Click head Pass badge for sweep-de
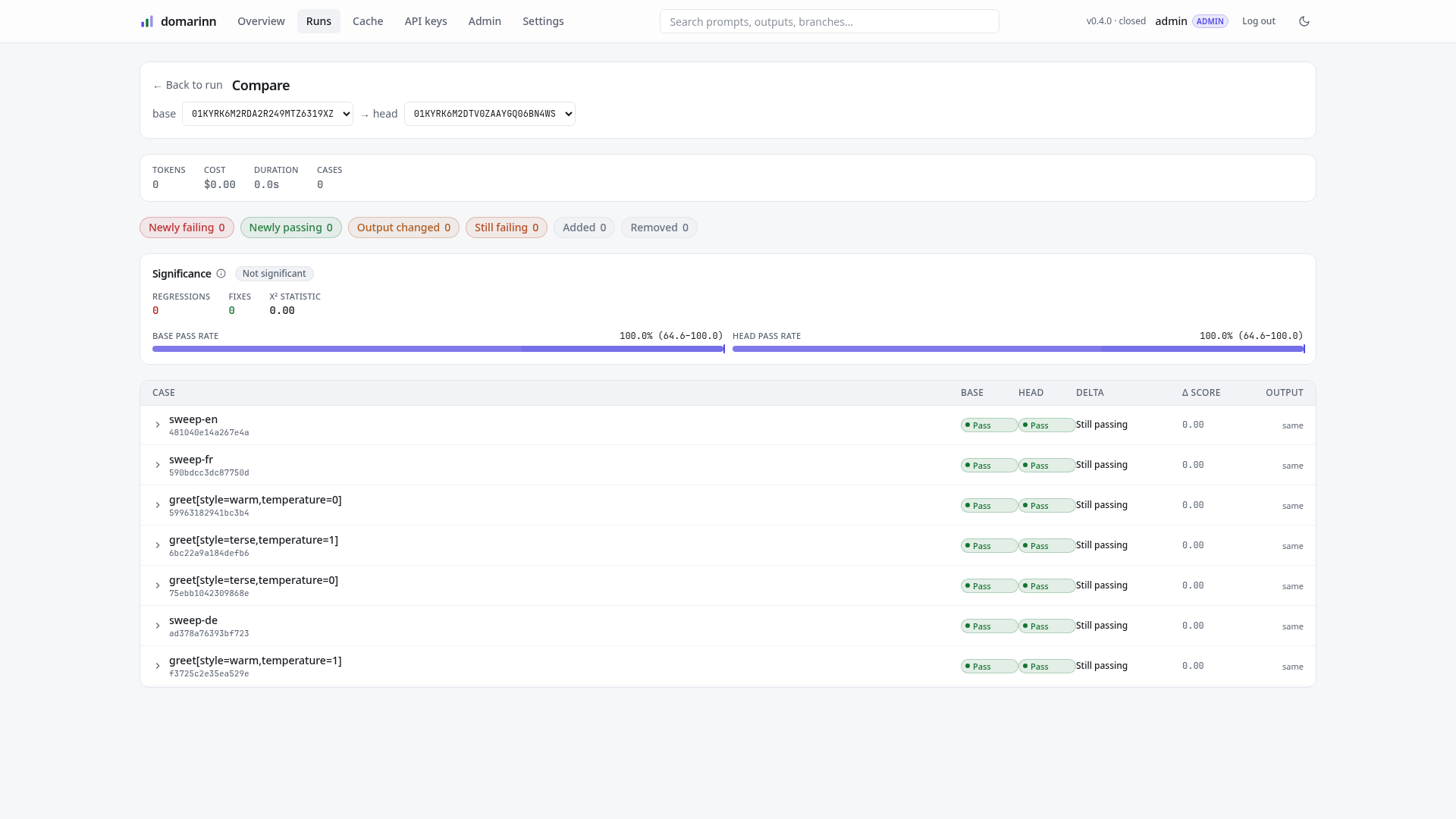1456x819 pixels. click(x=1046, y=626)
